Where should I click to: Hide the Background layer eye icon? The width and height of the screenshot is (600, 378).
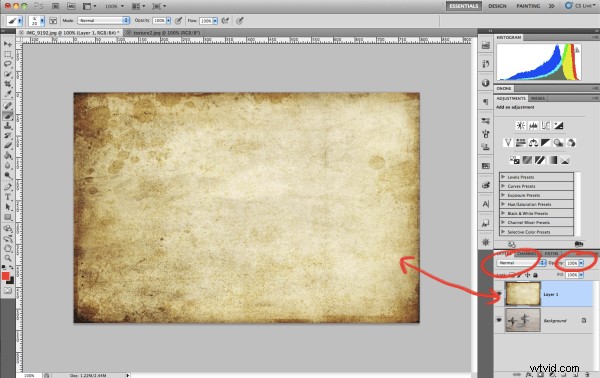pos(499,320)
